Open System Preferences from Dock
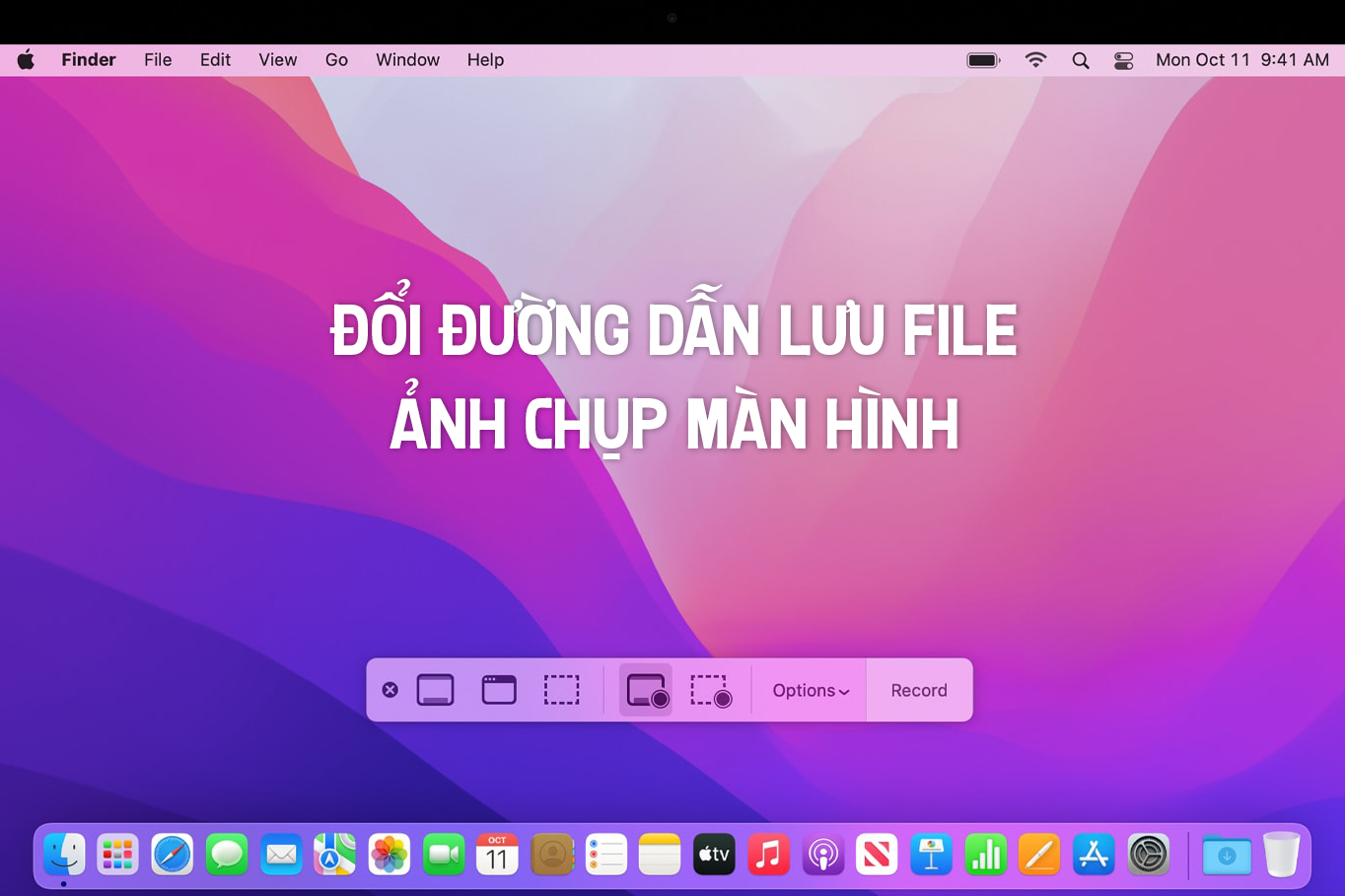The width and height of the screenshot is (1345, 896). click(x=1148, y=855)
